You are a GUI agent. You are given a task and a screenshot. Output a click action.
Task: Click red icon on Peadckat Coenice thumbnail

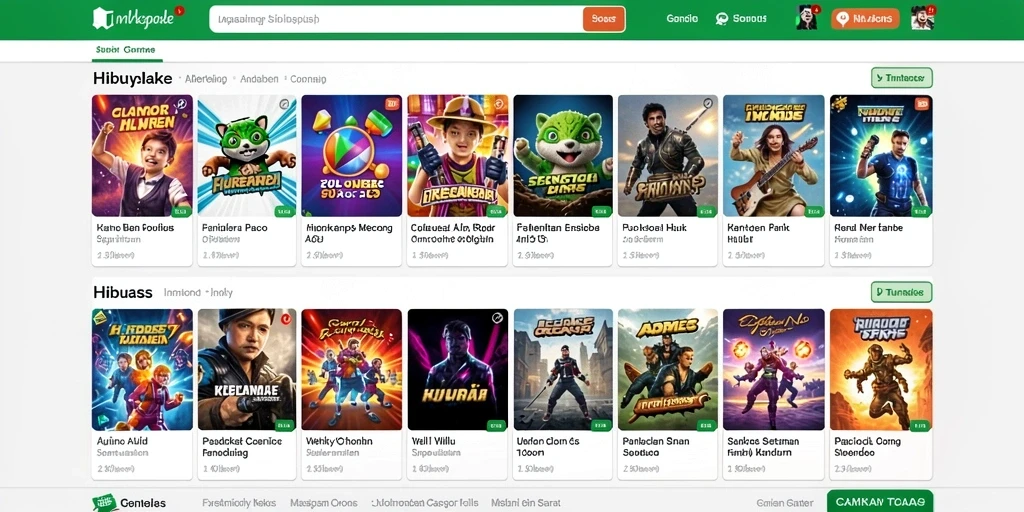285,318
